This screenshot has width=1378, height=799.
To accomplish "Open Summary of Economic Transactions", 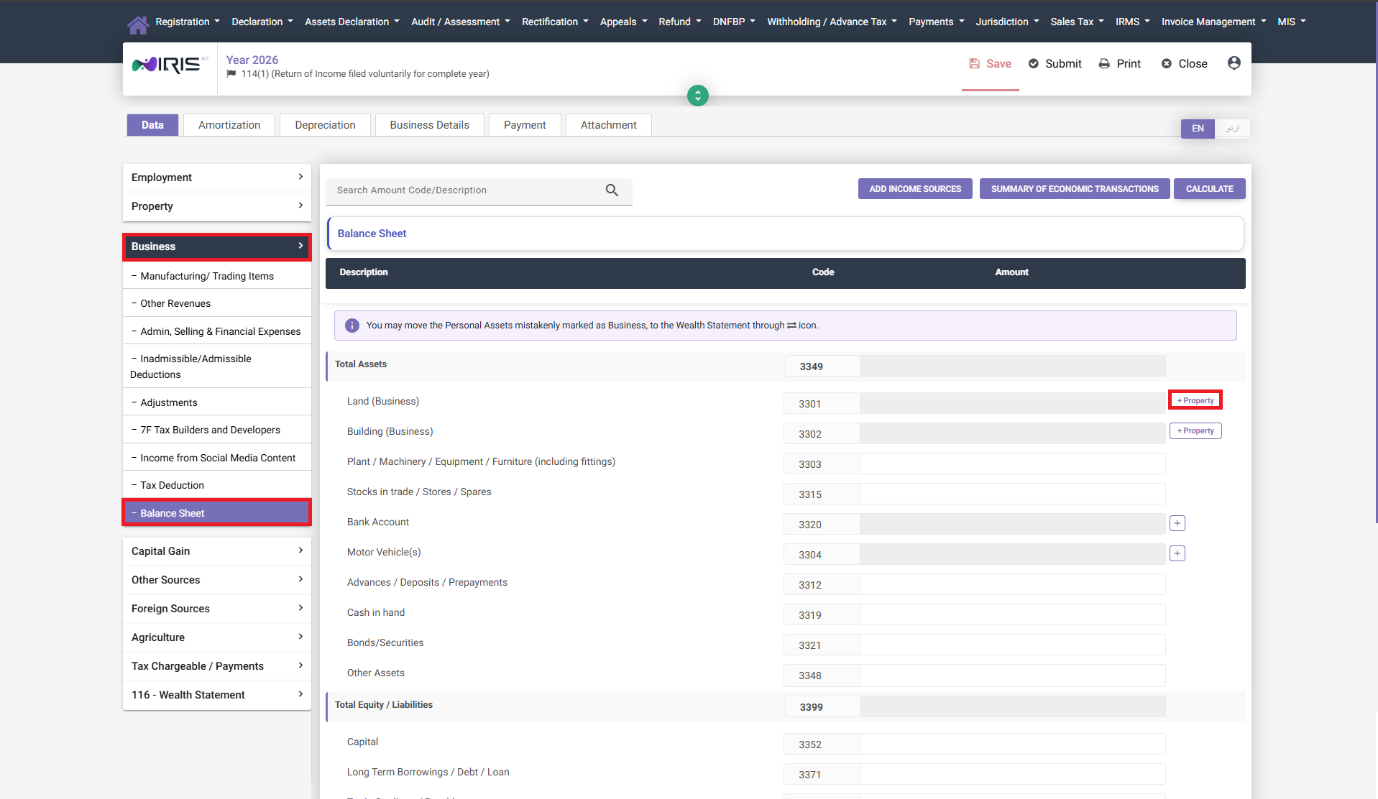I will point(1075,189).
